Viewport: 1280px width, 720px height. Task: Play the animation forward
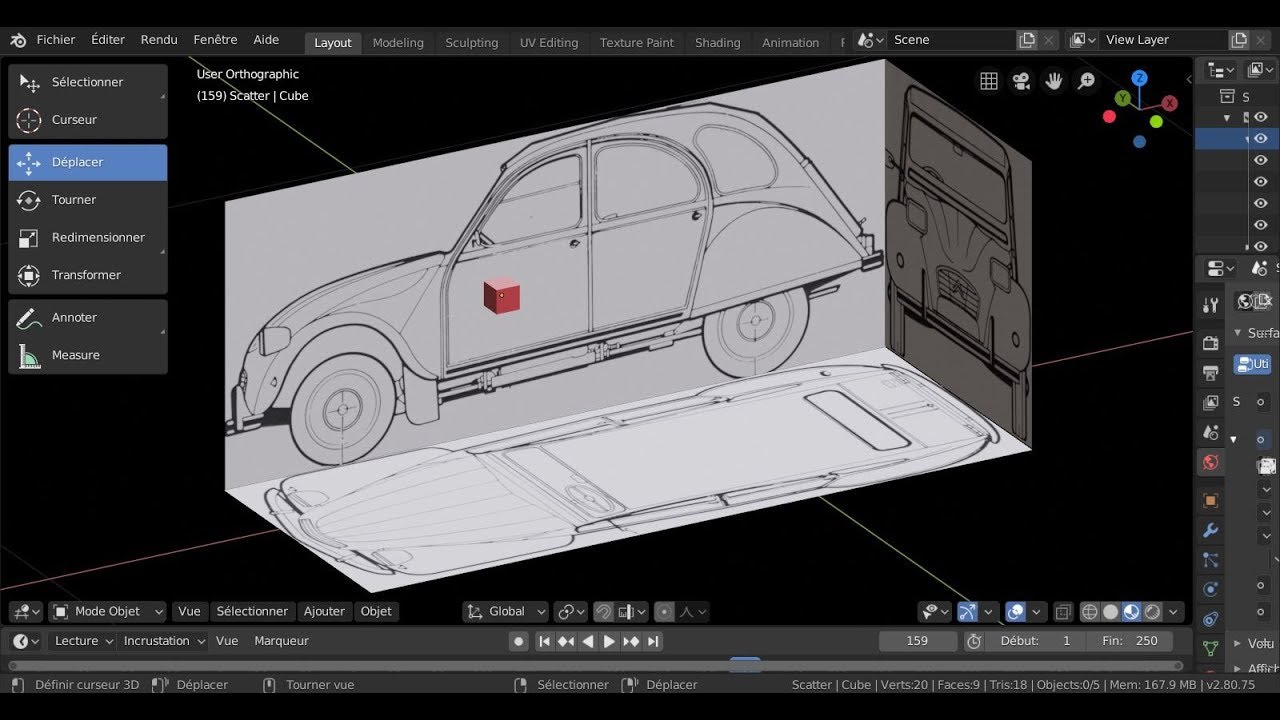(609, 641)
